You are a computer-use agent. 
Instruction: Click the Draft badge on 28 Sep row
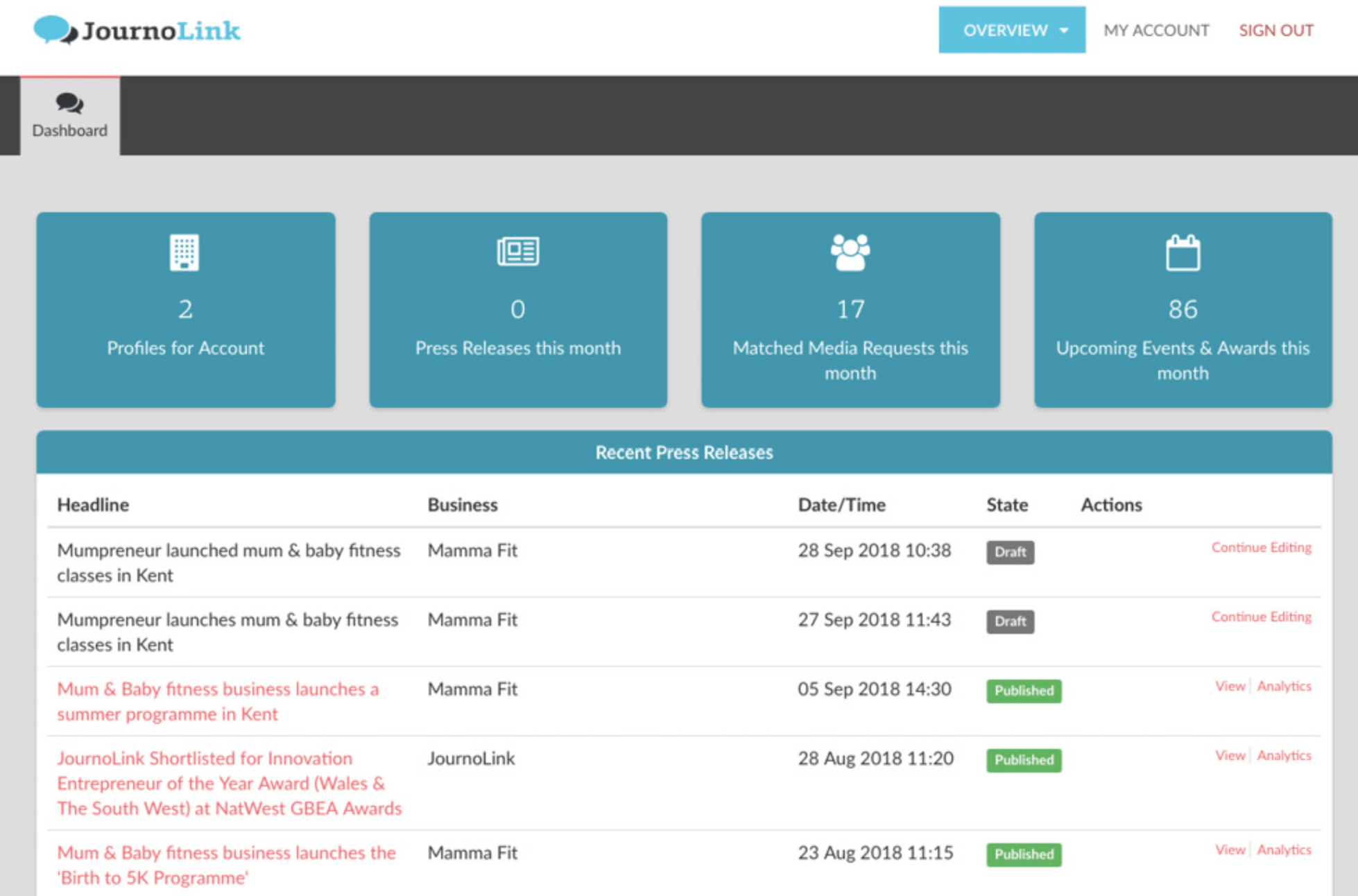[x=1010, y=552]
